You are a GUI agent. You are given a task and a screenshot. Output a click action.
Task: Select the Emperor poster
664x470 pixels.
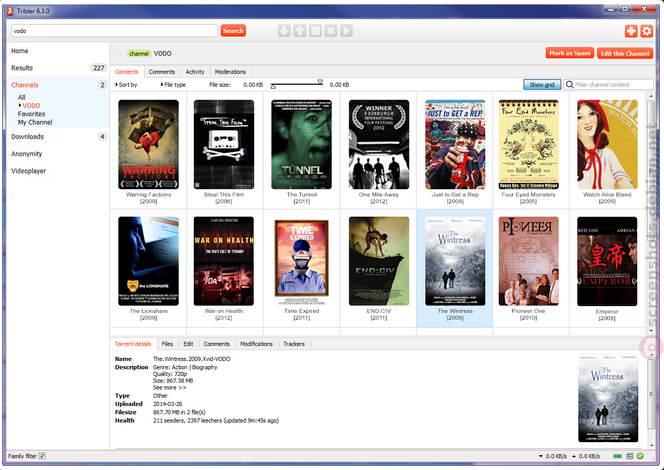pyautogui.click(x=607, y=261)
